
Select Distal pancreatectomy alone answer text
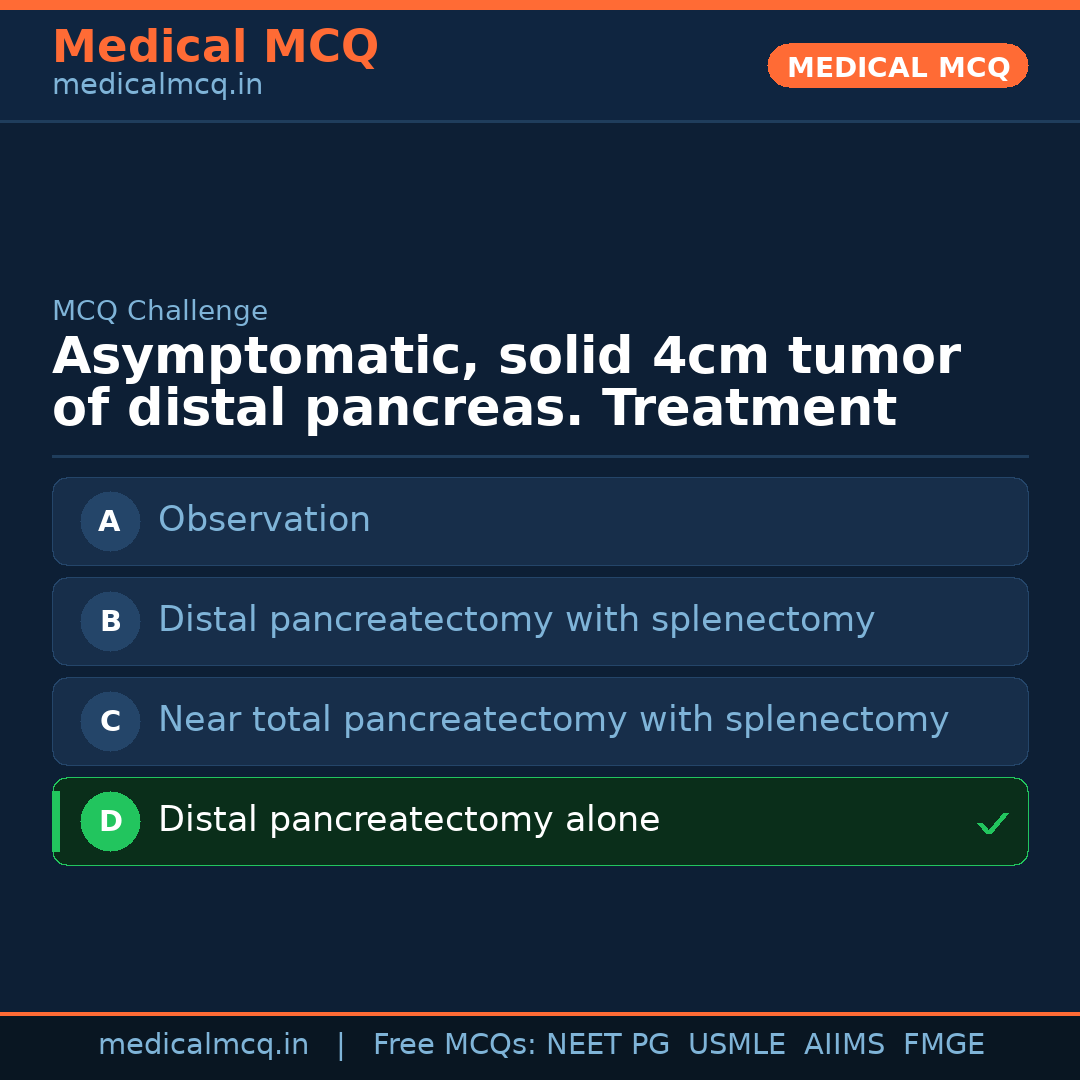409,820
